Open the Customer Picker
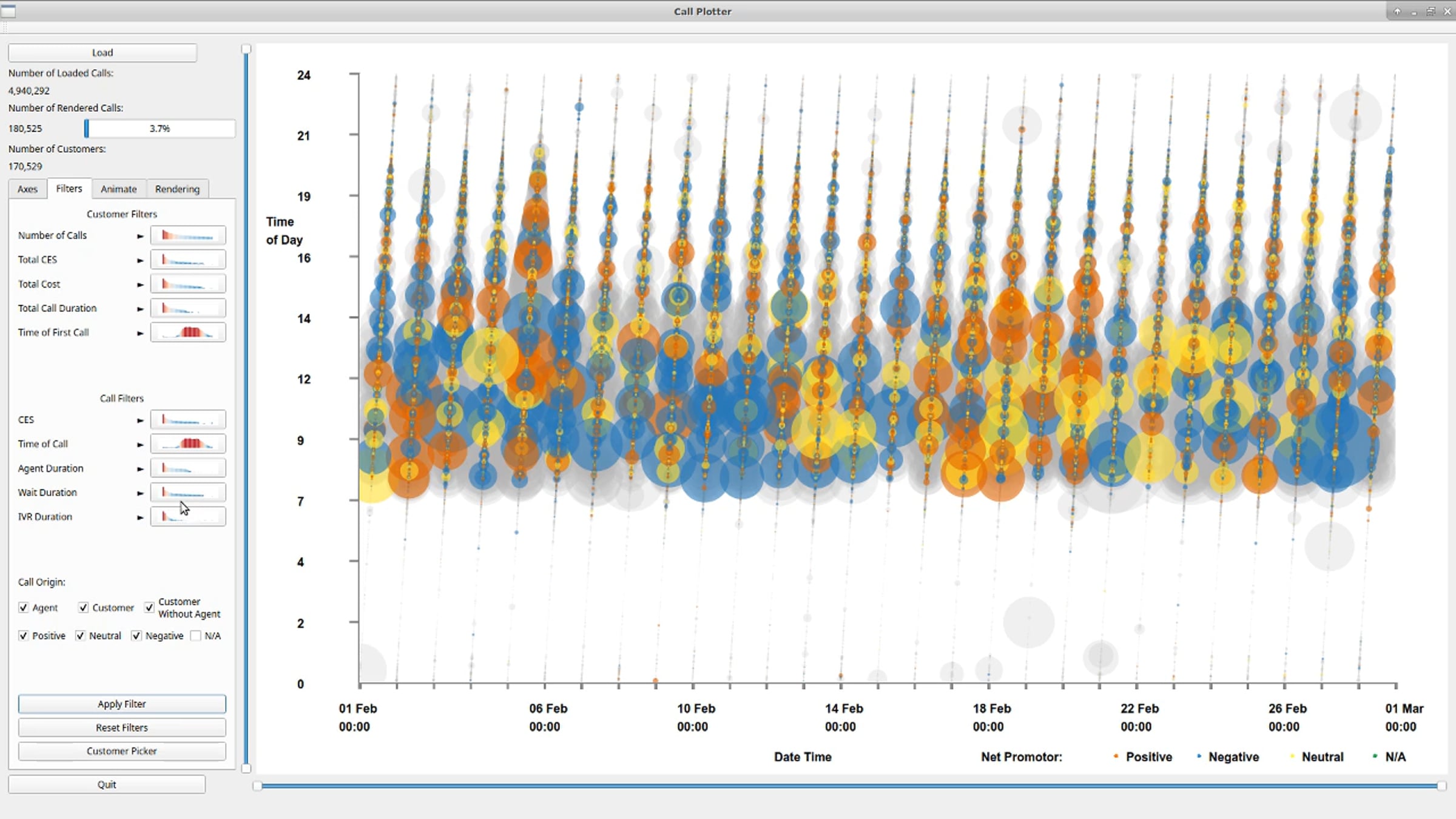 pos(122,751)
